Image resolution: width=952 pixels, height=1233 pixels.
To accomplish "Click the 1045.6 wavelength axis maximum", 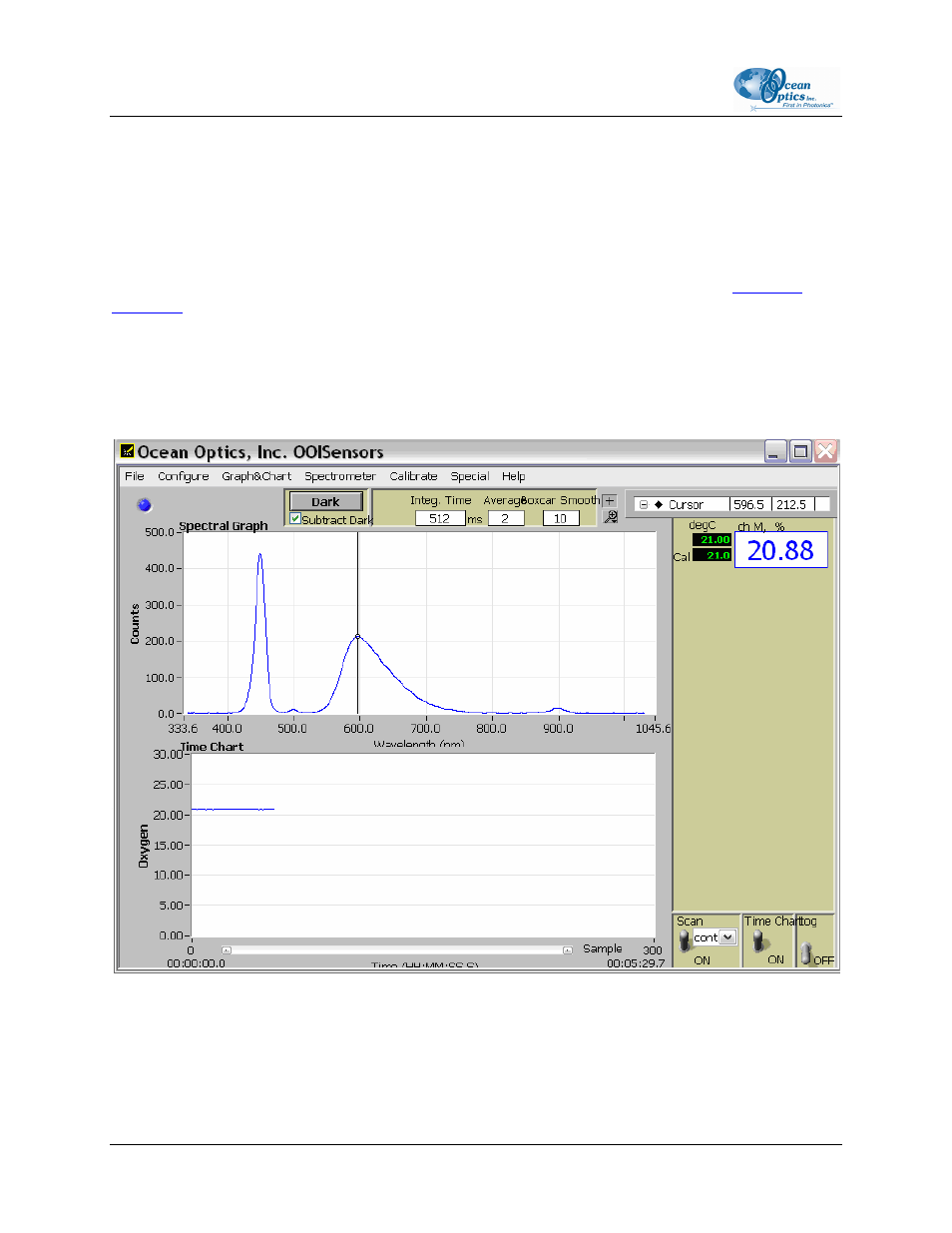I will coord(654,729).
